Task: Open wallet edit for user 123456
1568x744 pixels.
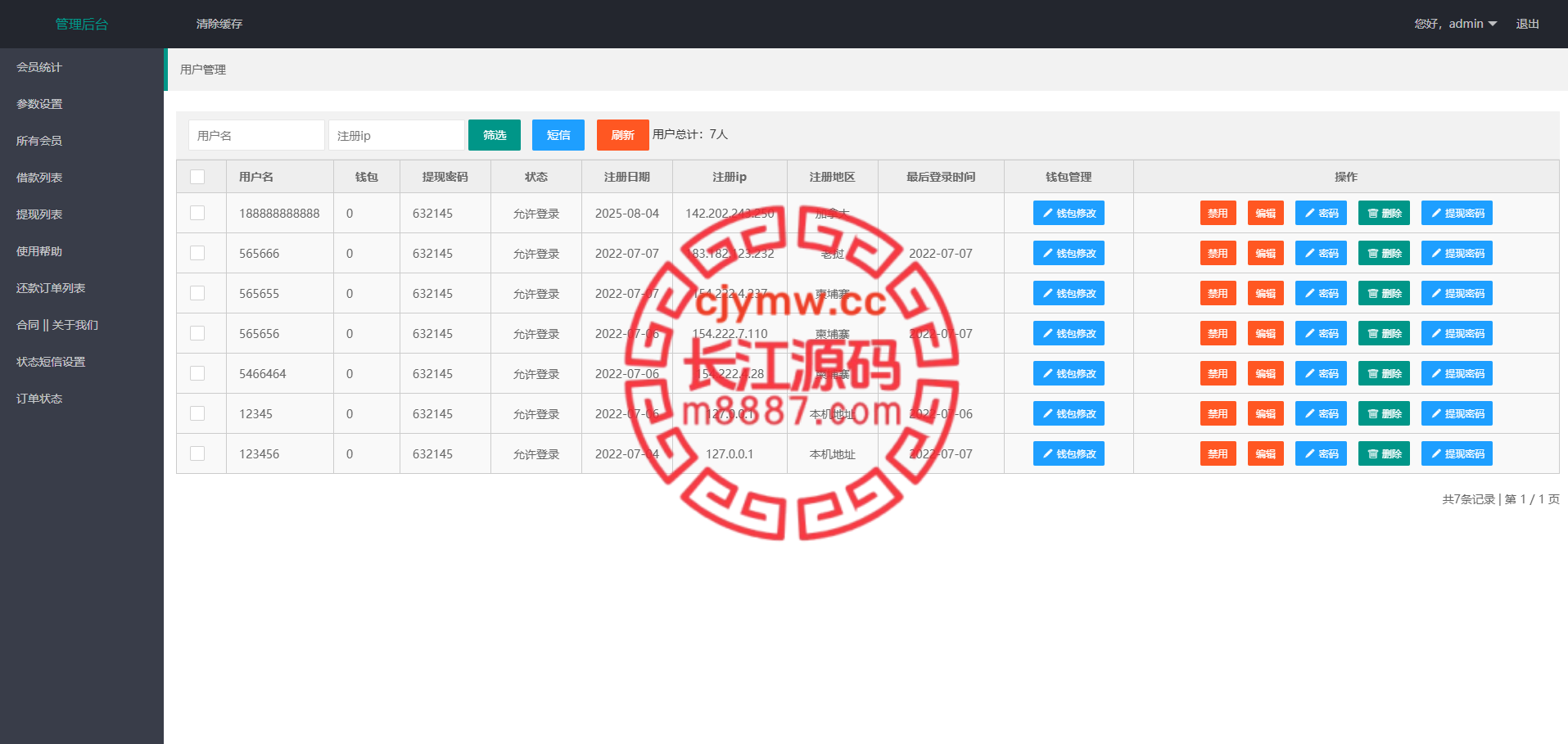Action: (x=1069, y=453)
